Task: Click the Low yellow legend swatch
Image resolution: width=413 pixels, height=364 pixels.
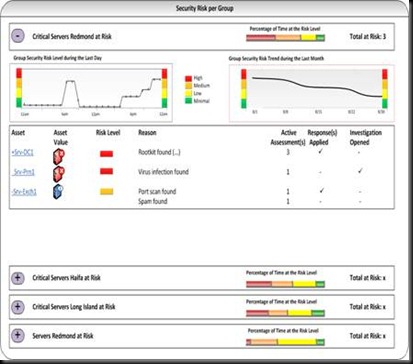Action: point(188,93)
